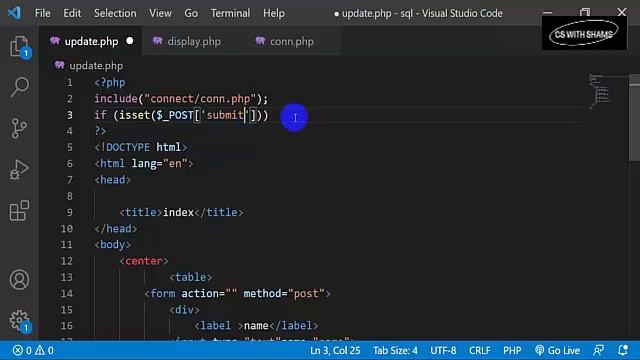The height and width of the screenshot is (360, 640).
Task: Click the <div> tag on line 15
Action: 184,310
